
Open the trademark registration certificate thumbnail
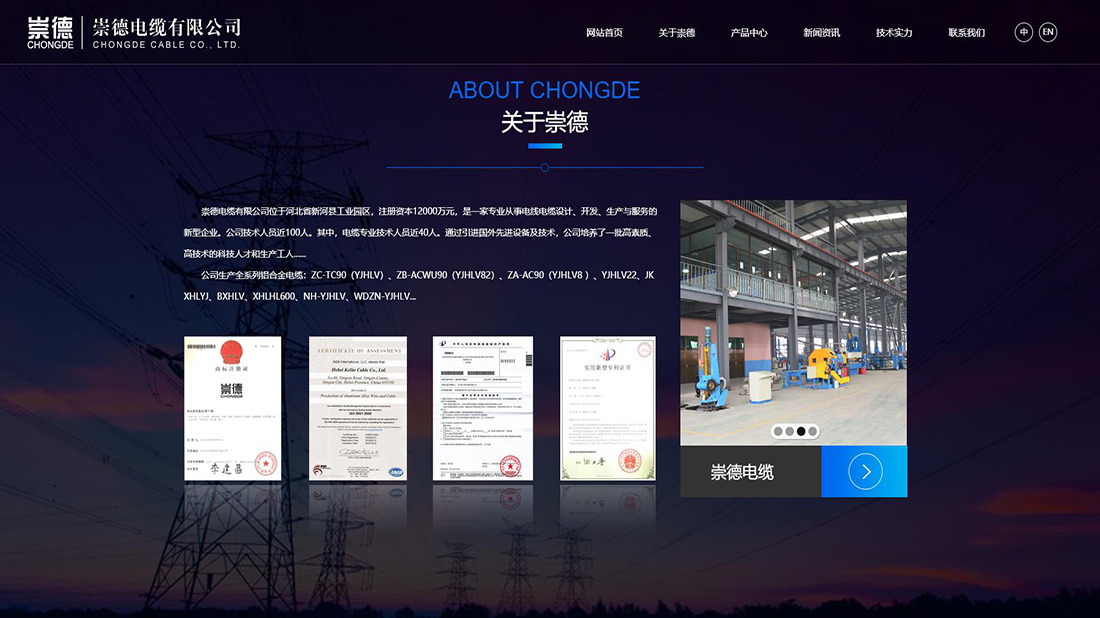[x=232, y=408]
